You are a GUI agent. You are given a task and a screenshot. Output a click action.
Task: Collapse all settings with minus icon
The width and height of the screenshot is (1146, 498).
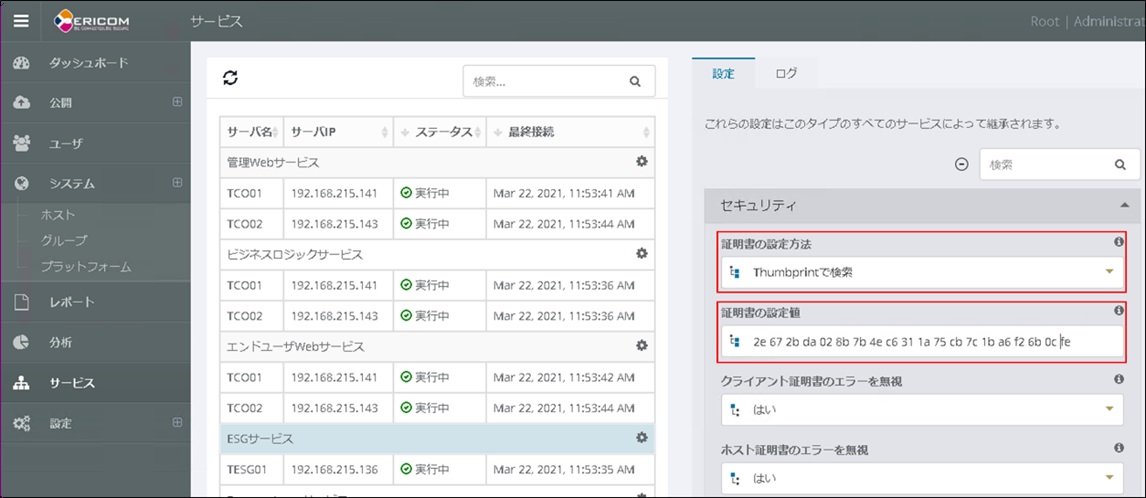click(x=962, y=165)
